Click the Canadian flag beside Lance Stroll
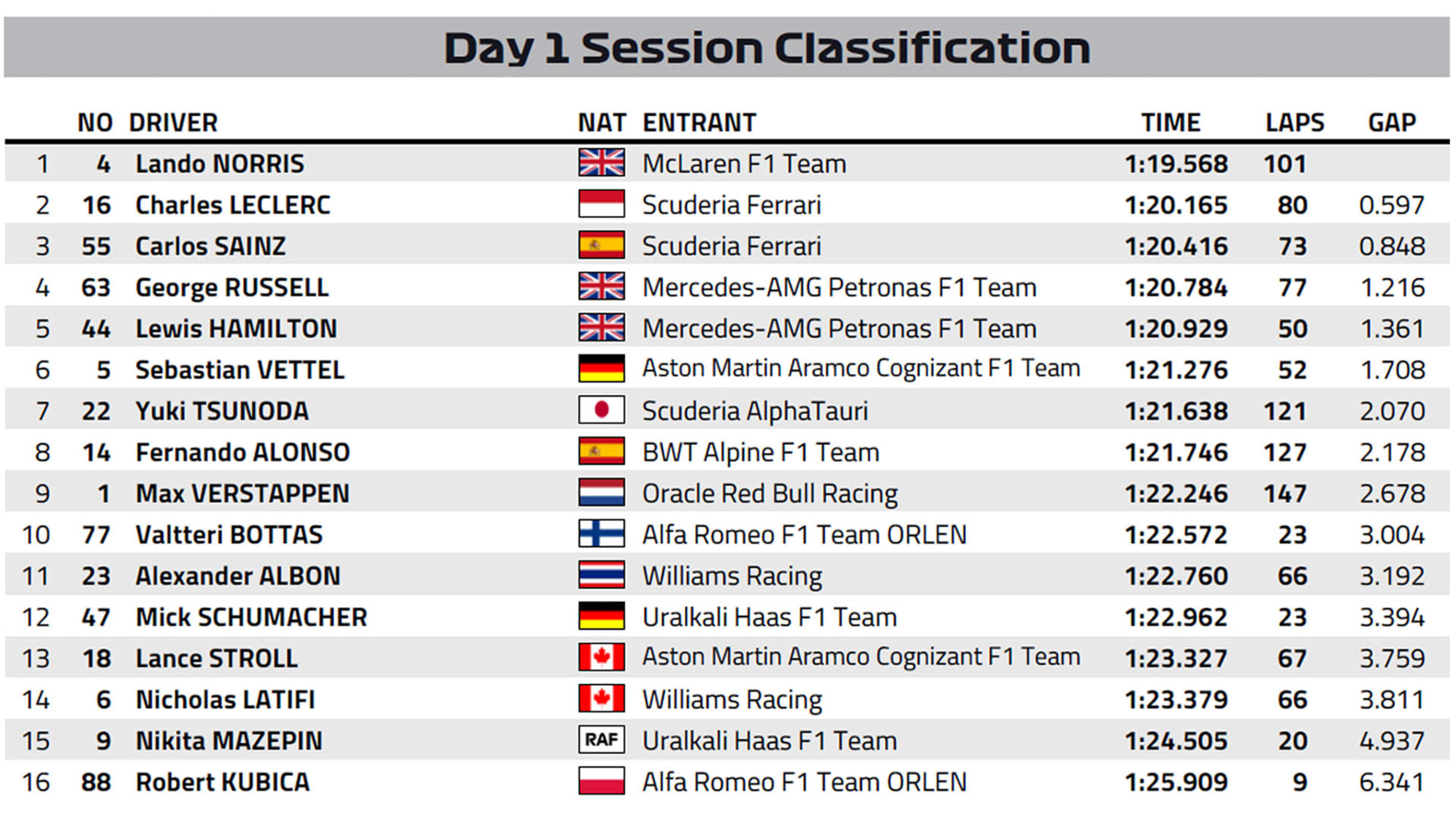The image size is (1456, 819). [601, 658]
